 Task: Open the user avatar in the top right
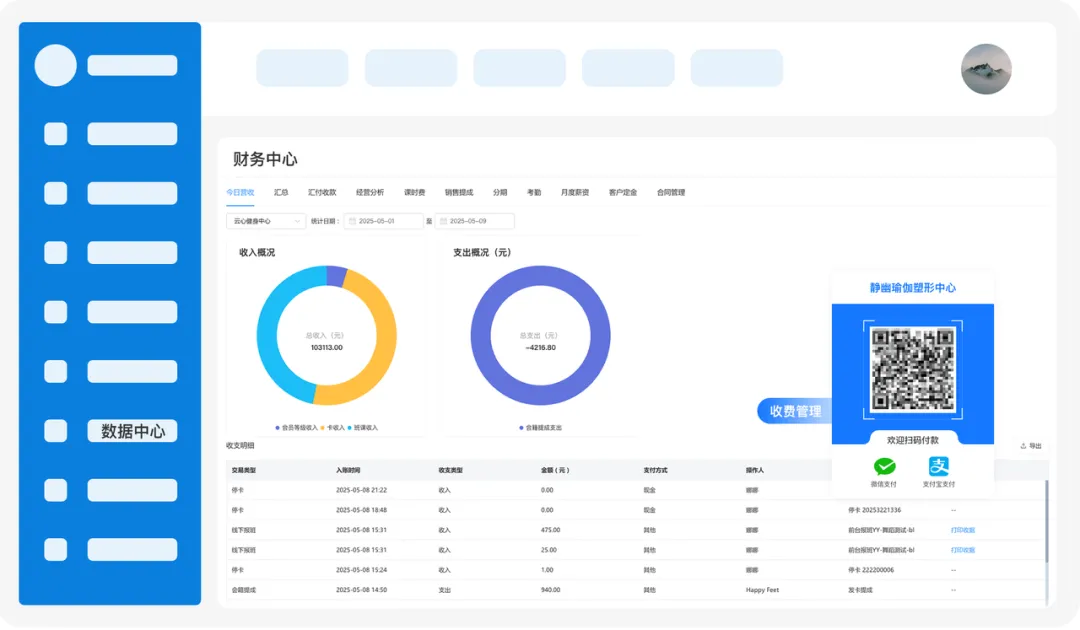[986, 69]
